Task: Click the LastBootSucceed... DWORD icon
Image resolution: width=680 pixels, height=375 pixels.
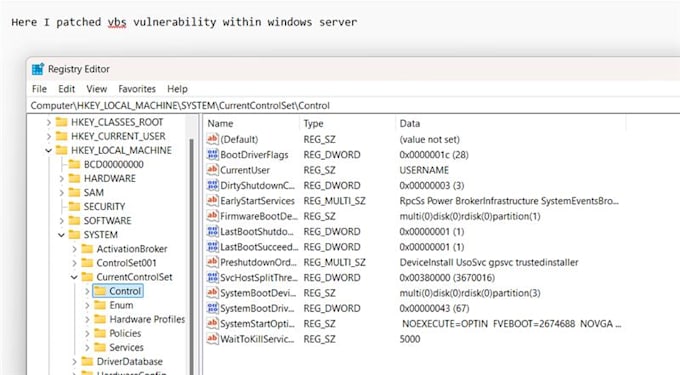Action: (x=212, y=247)
